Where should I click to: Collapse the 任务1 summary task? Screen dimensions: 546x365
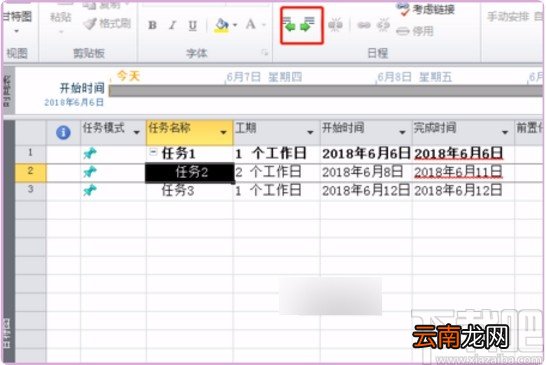[153, 152]
